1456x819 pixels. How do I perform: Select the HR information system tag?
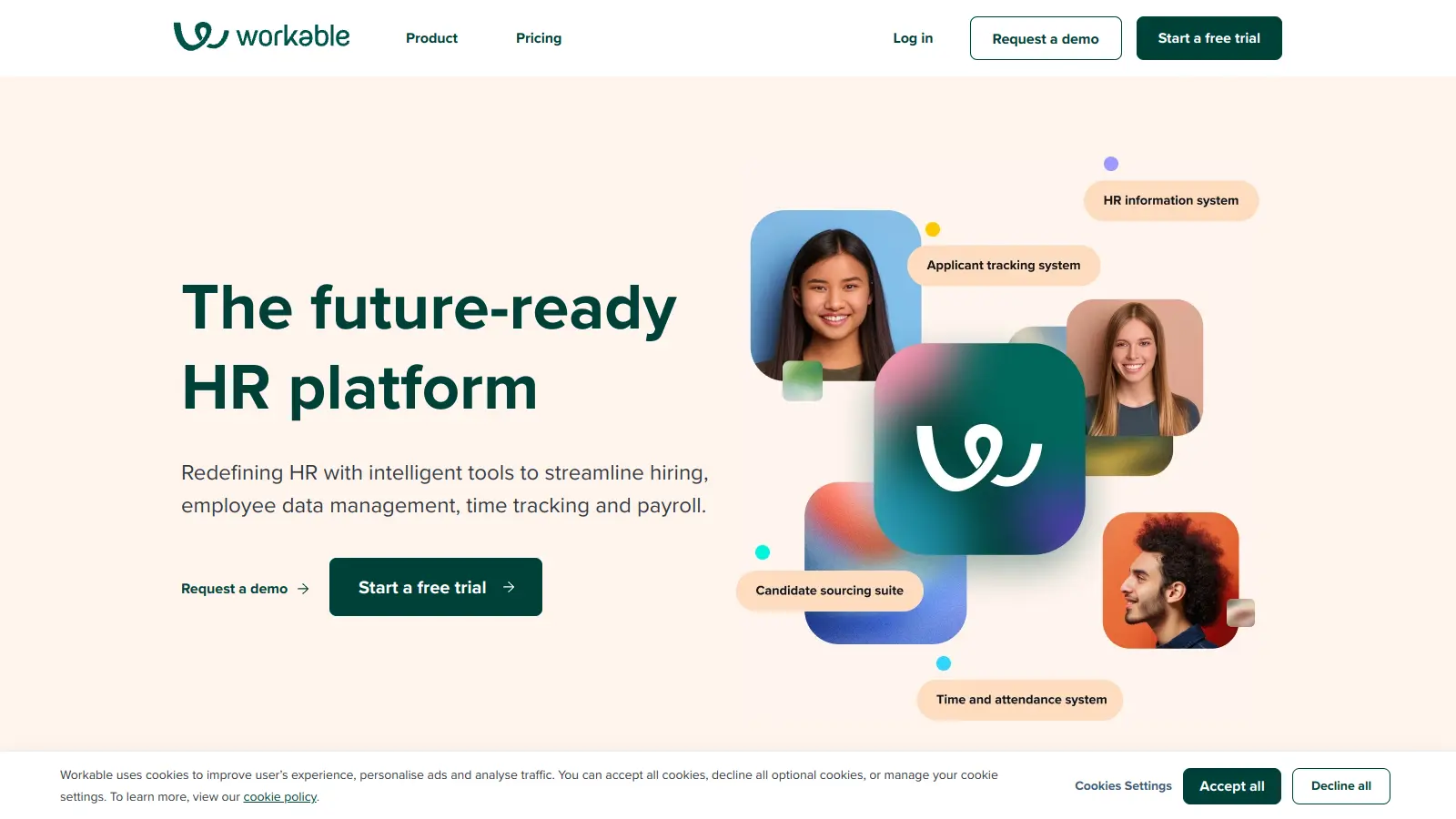(x=1171, y=200)
